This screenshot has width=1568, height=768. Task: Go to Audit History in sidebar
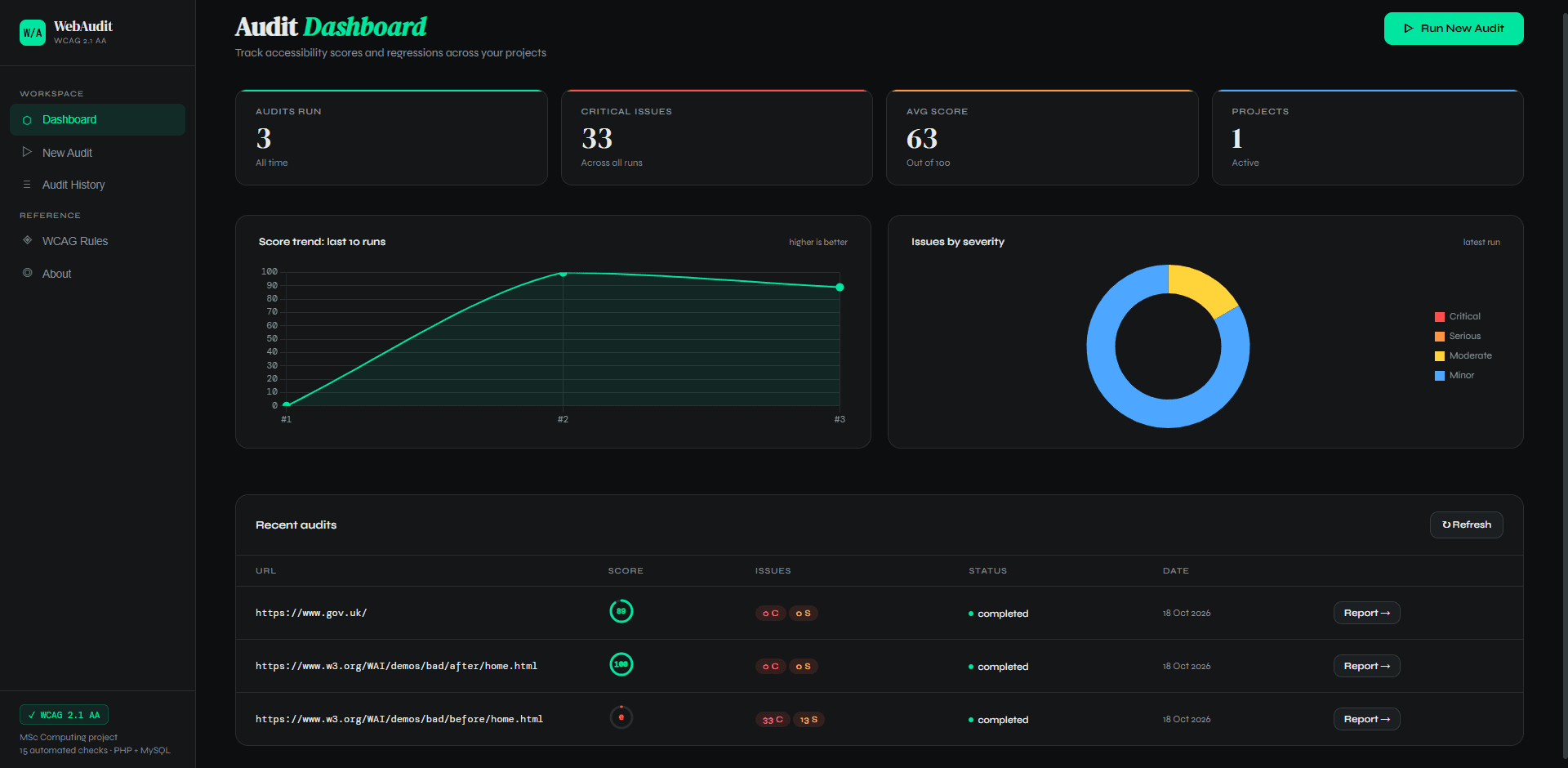coord(97,185)
